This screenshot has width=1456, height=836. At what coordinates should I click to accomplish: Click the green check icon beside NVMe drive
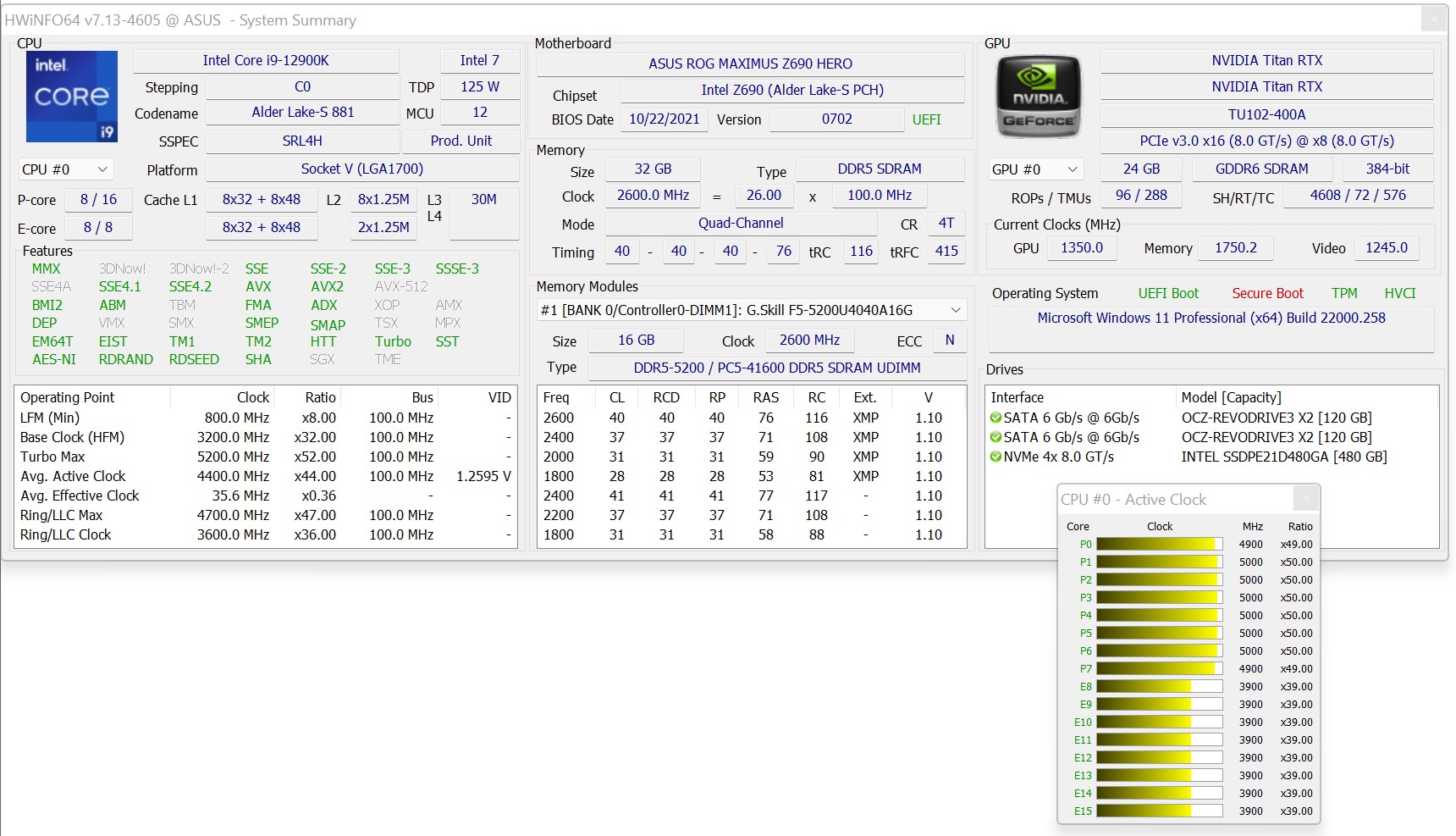pyautogui.click(x=996, y=457)
